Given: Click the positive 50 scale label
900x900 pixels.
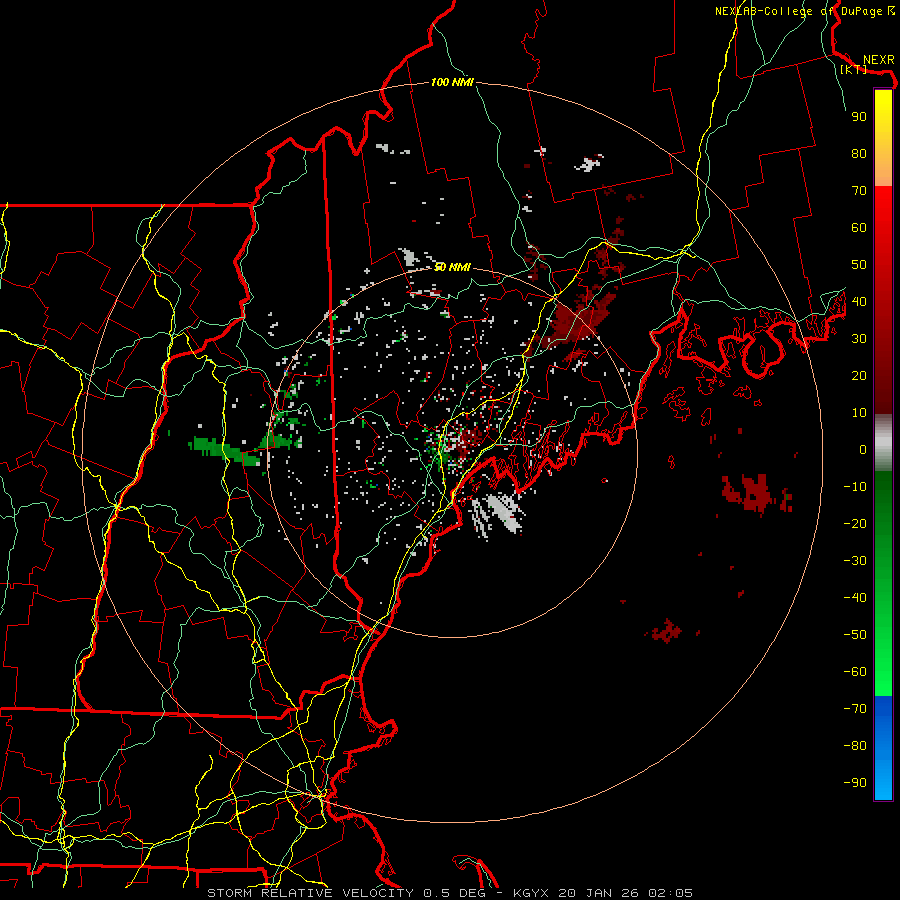Looking at the screenshot, I should [859, 265].
